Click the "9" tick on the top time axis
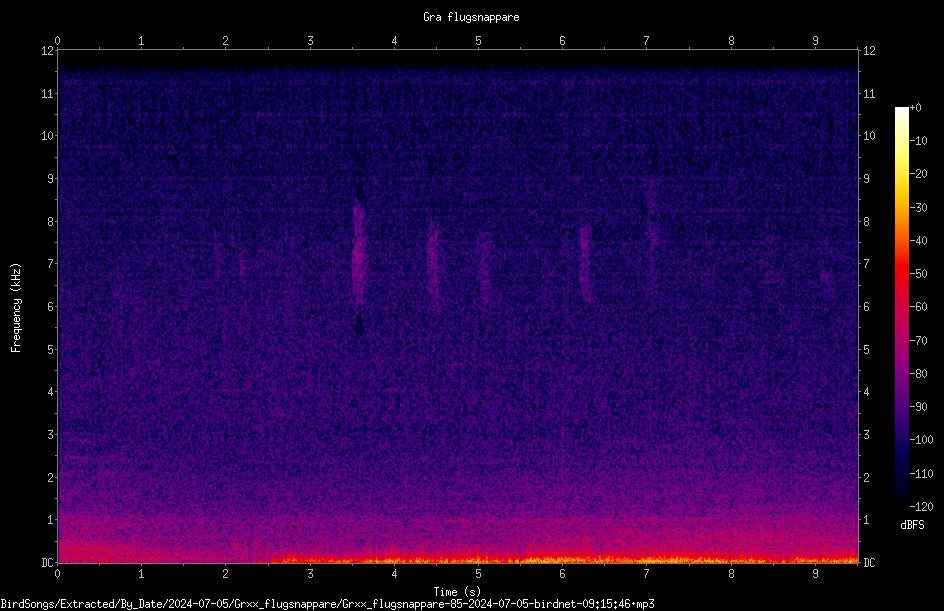944x611 pixels. pos(815,41)
